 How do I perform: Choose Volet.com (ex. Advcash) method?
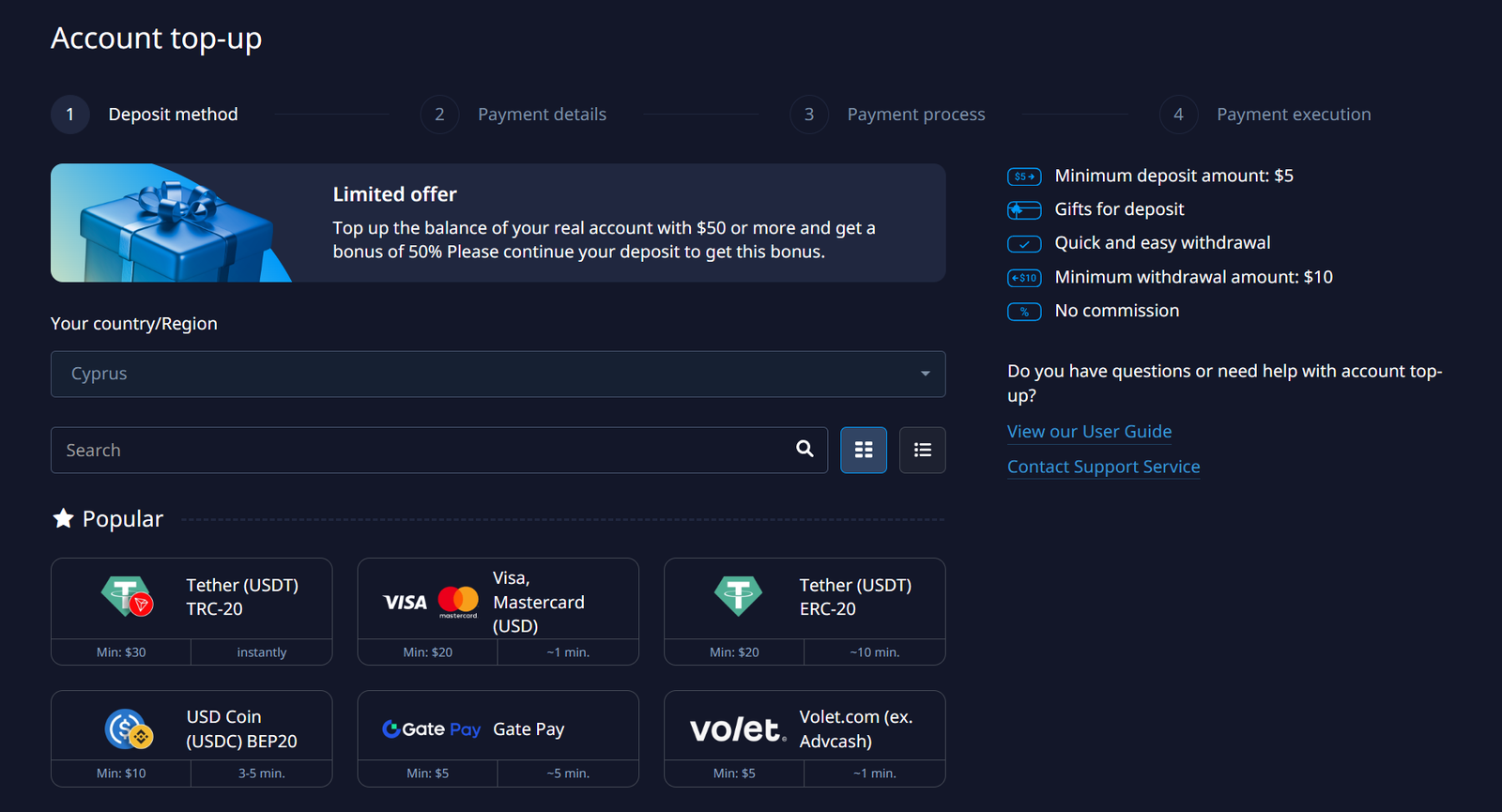point(805,739)
